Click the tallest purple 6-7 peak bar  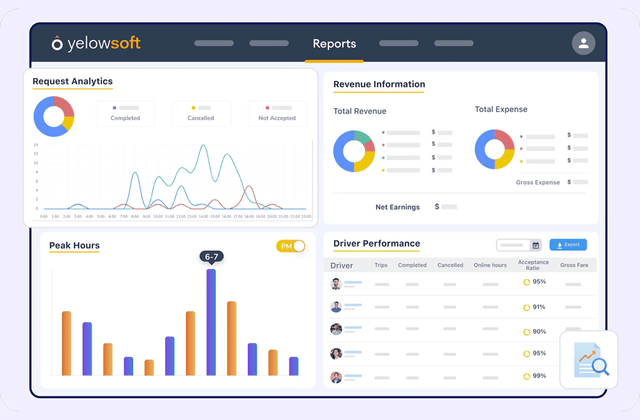point(211,322)
